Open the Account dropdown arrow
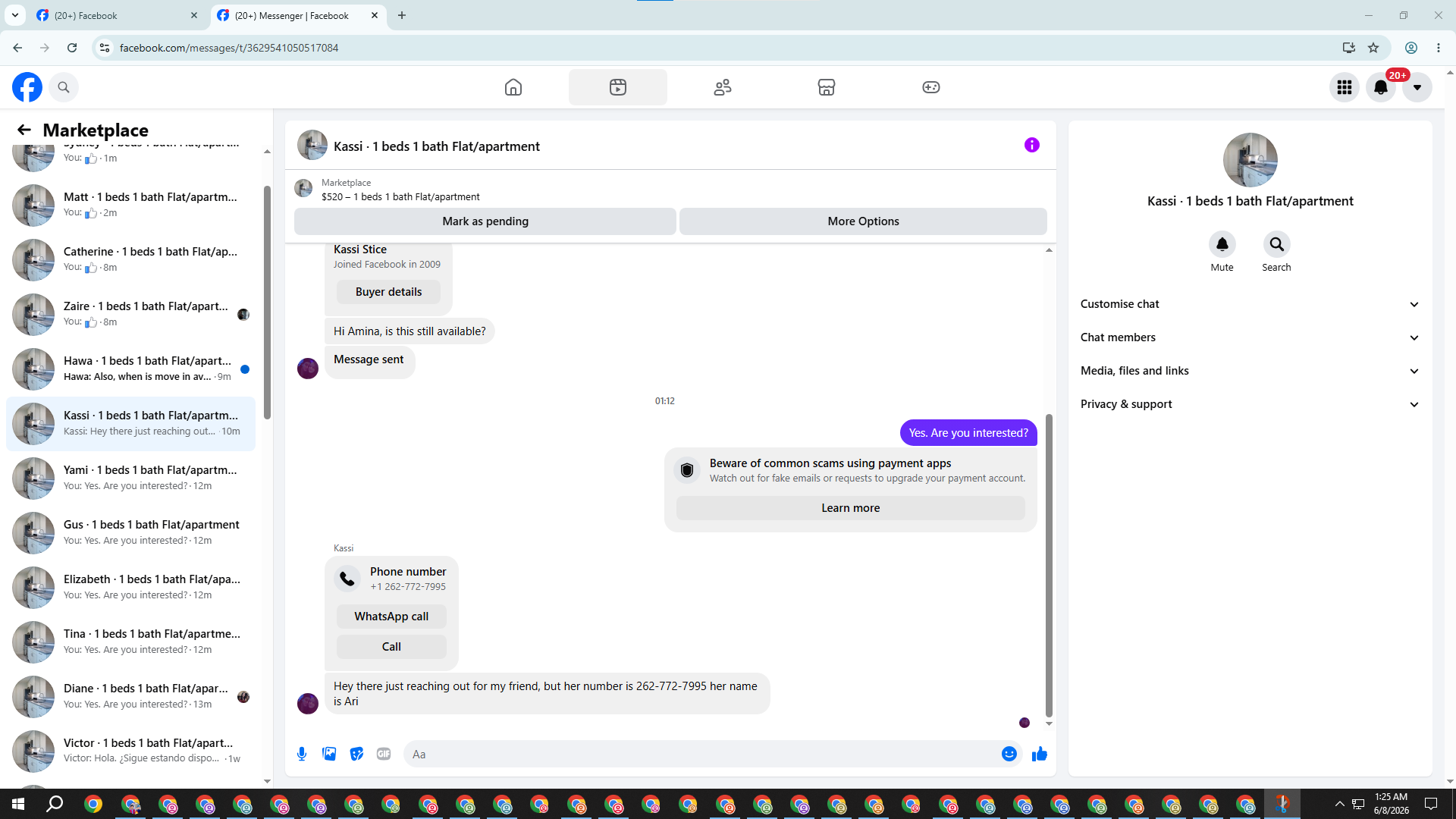Image resolution: width=1456 pixels, height=819 pixels. click(x=1417, y=87)
